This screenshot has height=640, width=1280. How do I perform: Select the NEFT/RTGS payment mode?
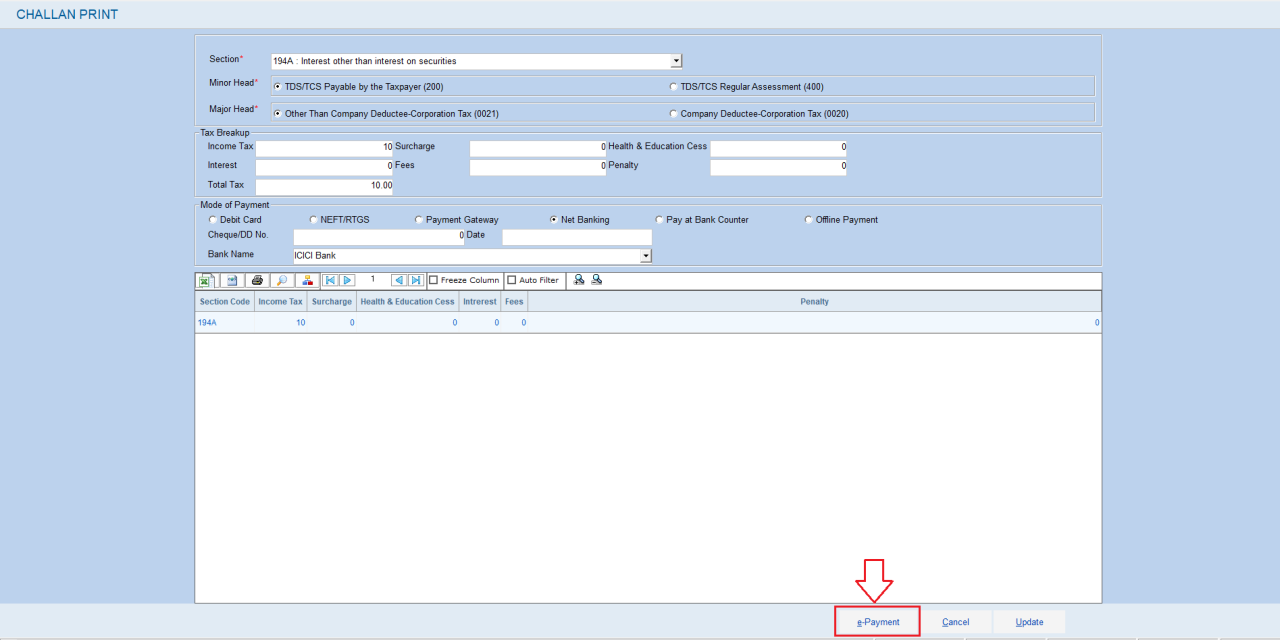point(314,220)
